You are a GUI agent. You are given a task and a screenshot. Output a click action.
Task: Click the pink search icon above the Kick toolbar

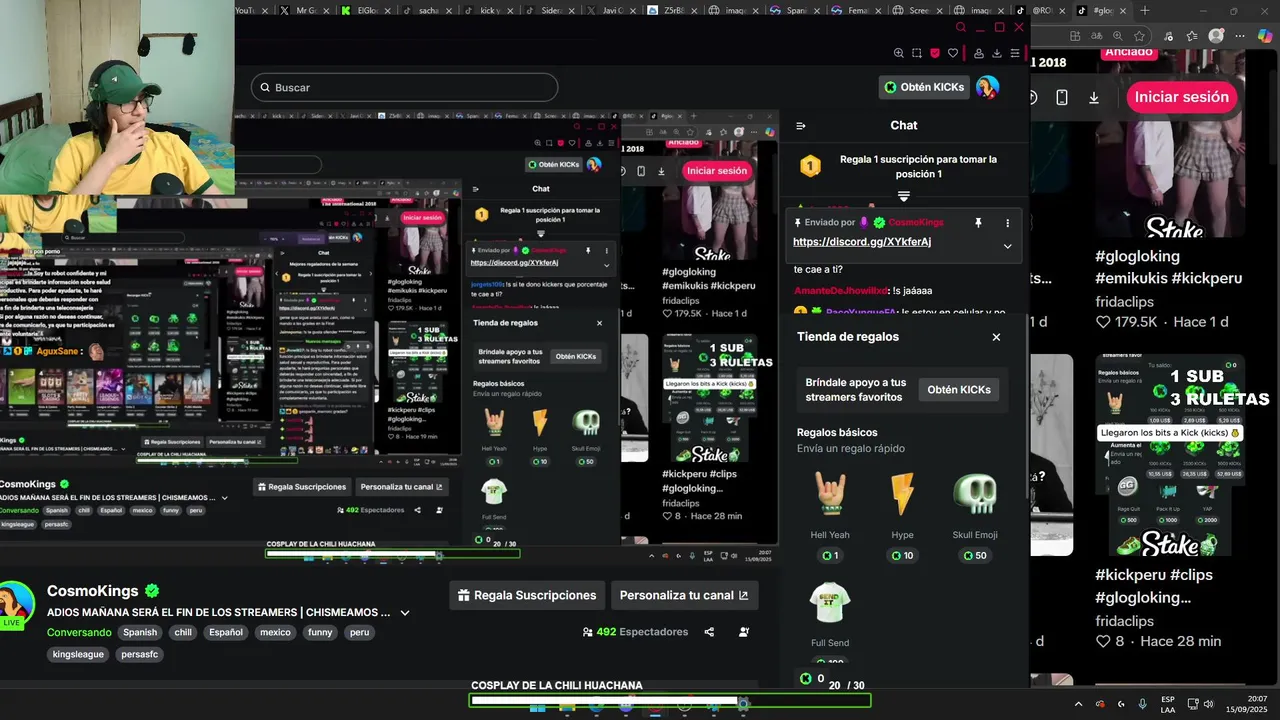tap(961, 27)
